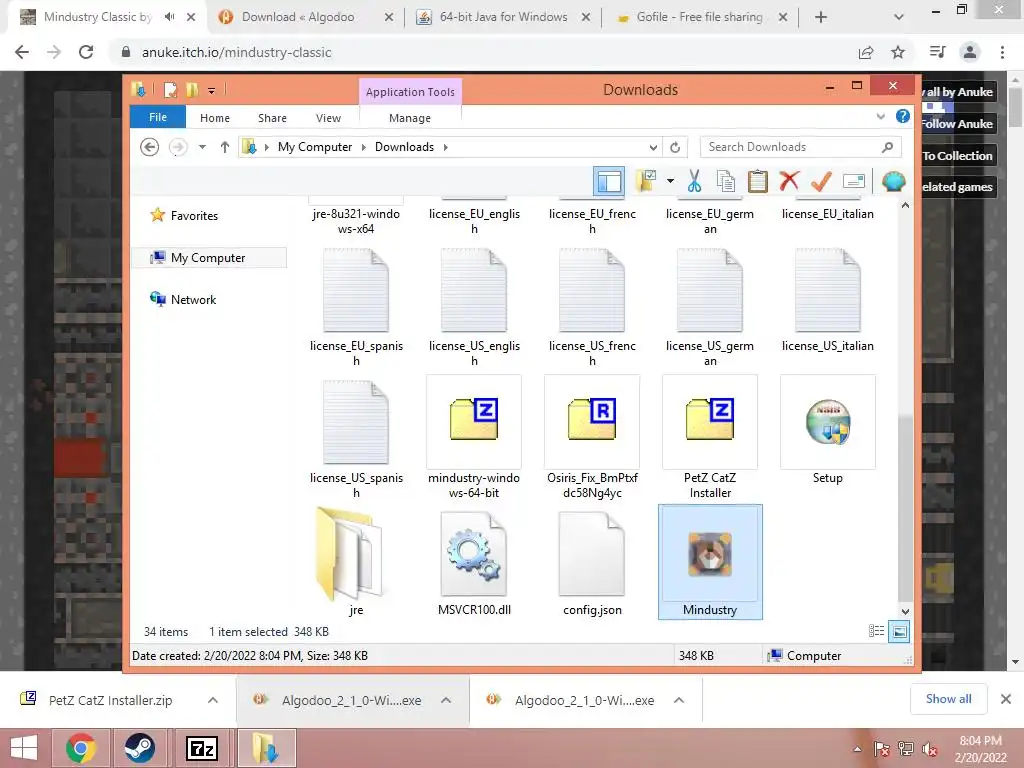Viewport: 1024px width, 768px height.
Task: Expand the ribbon with the chevron
Action: tap(880, 116)
